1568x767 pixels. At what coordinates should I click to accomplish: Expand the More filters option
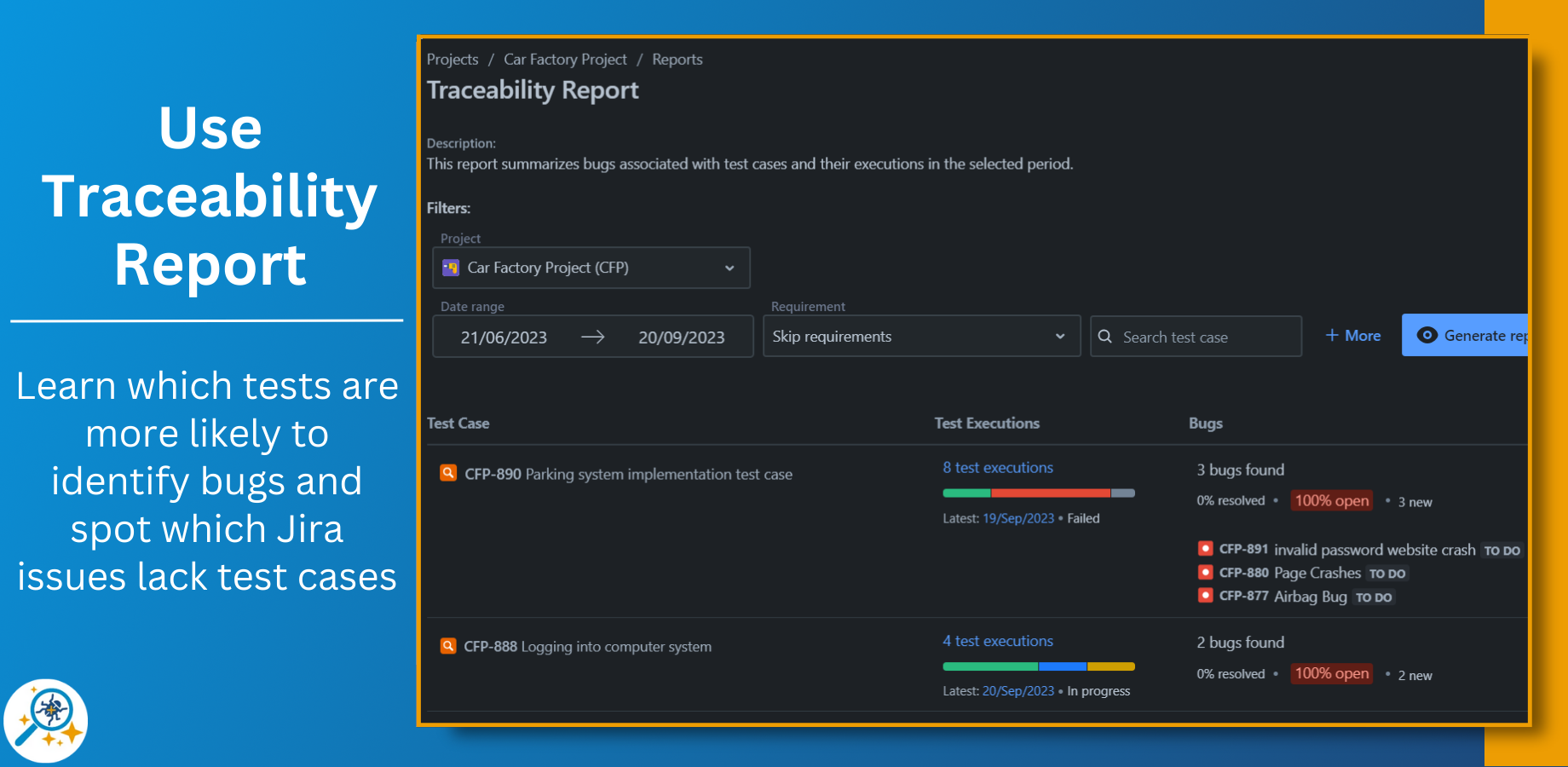(x=1352, y=335)
